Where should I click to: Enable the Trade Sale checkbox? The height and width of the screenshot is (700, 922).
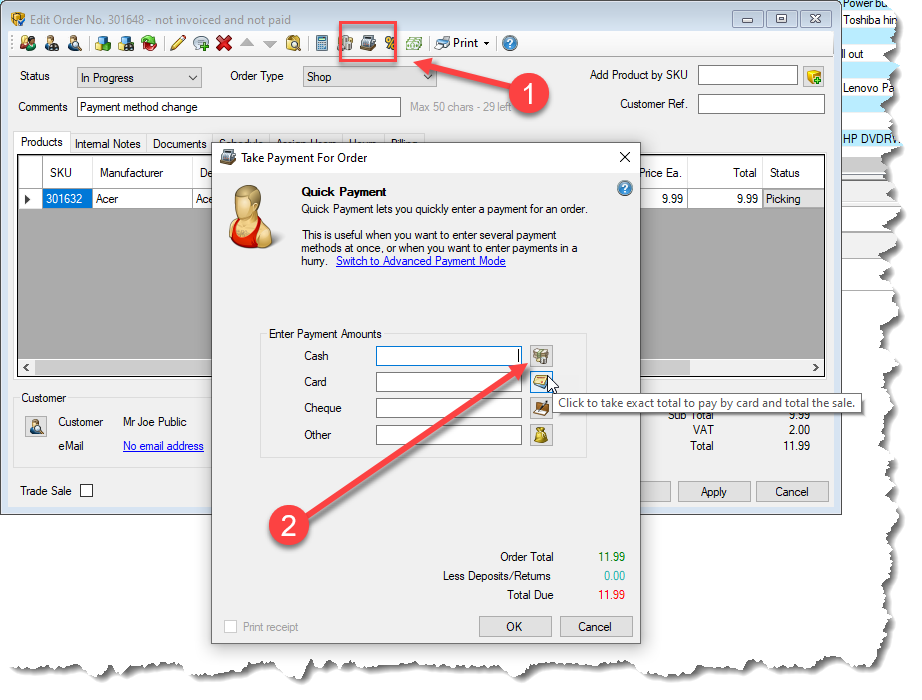[x=86, y=491]
